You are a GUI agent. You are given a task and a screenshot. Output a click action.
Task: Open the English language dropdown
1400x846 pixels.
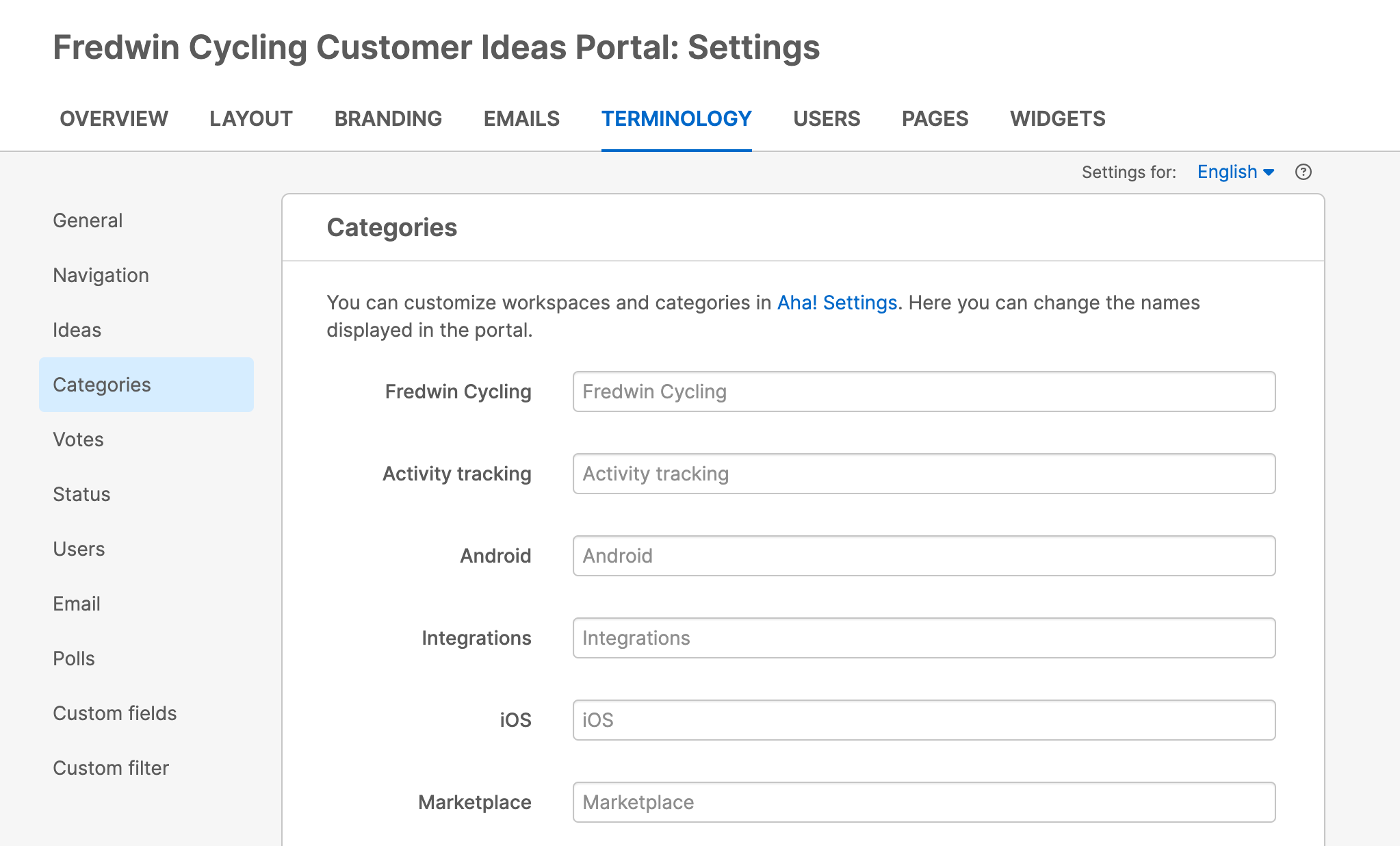pyautogui.click(x=1235, y=172)
